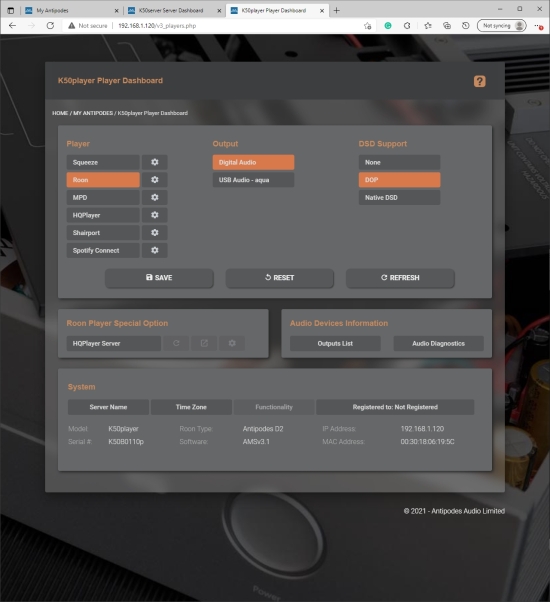Screen dimensions: 550x602
Task: Click the Roon Type value Antipodes D2
Action: click(263, 429)
